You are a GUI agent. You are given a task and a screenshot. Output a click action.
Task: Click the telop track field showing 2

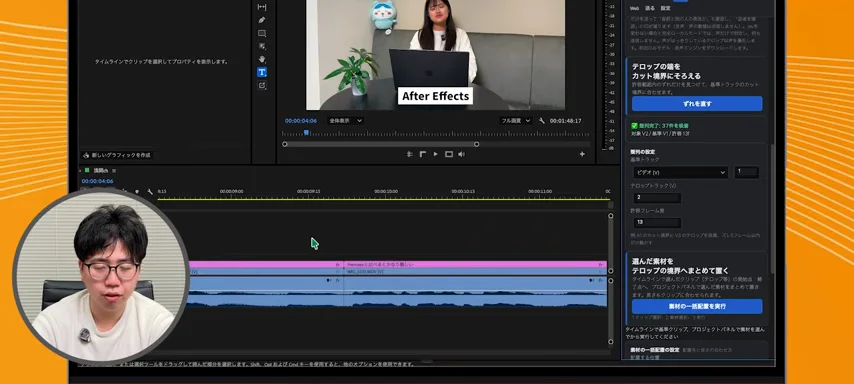coord(657,198)
